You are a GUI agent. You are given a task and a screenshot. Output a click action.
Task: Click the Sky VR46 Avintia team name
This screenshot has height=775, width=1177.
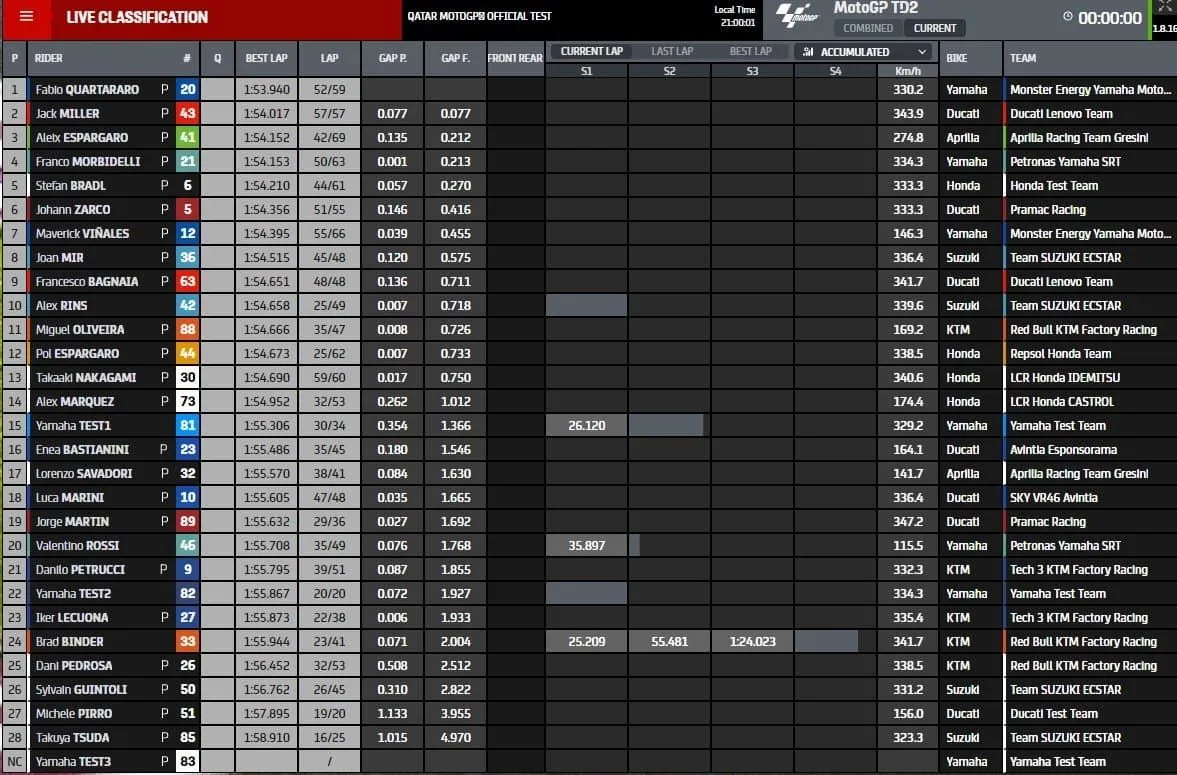(x=1053, y=498)
